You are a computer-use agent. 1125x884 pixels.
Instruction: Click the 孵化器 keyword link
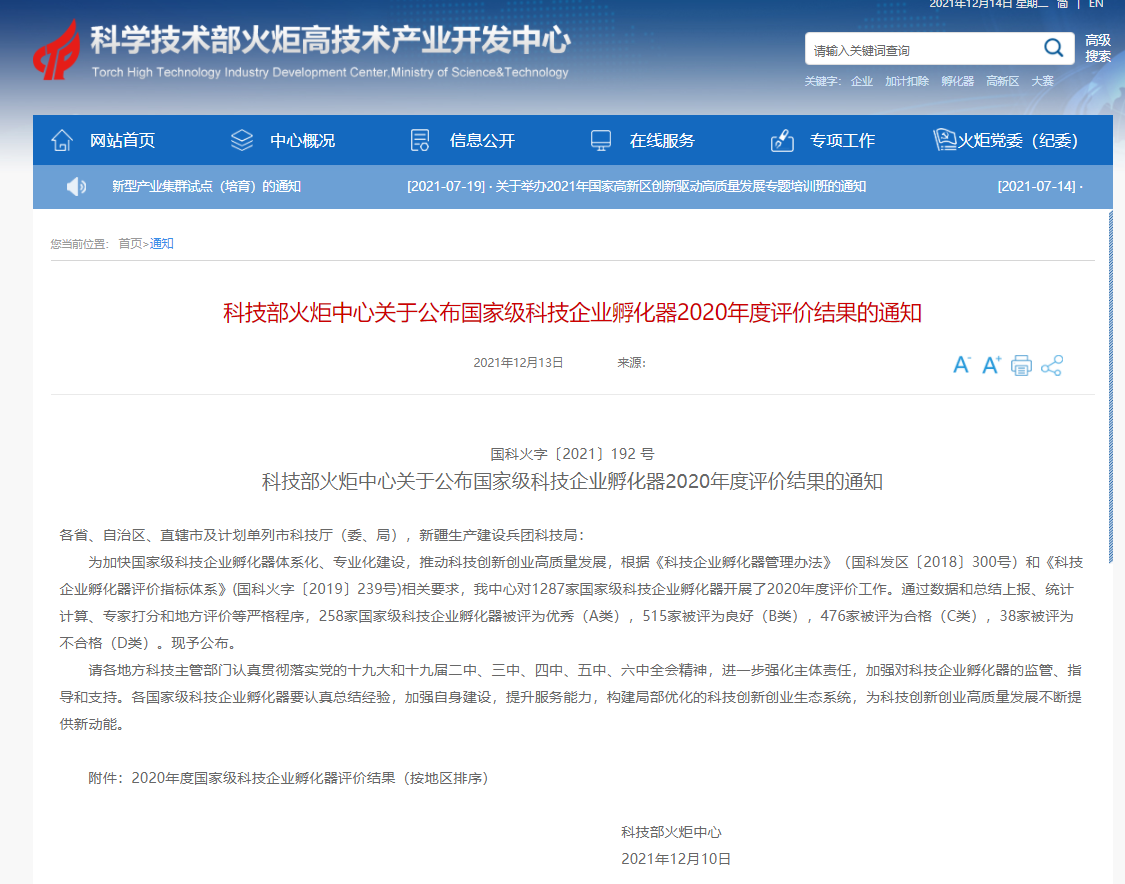click(x=957, y=81)
